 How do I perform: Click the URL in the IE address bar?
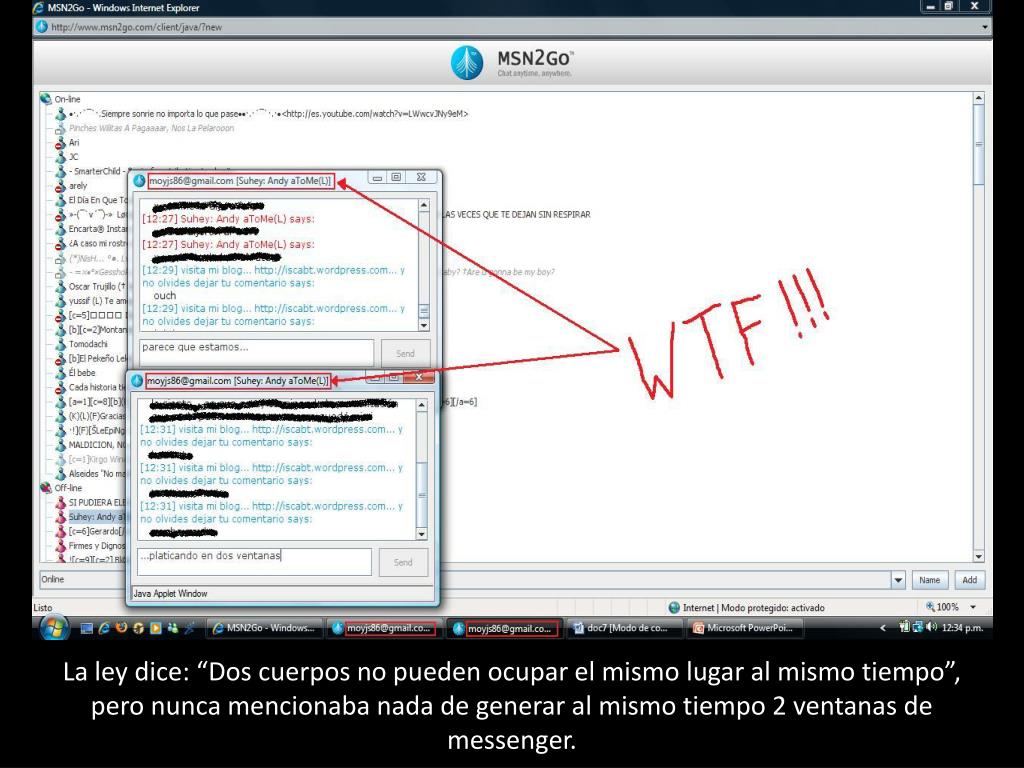tap(136, 27)
